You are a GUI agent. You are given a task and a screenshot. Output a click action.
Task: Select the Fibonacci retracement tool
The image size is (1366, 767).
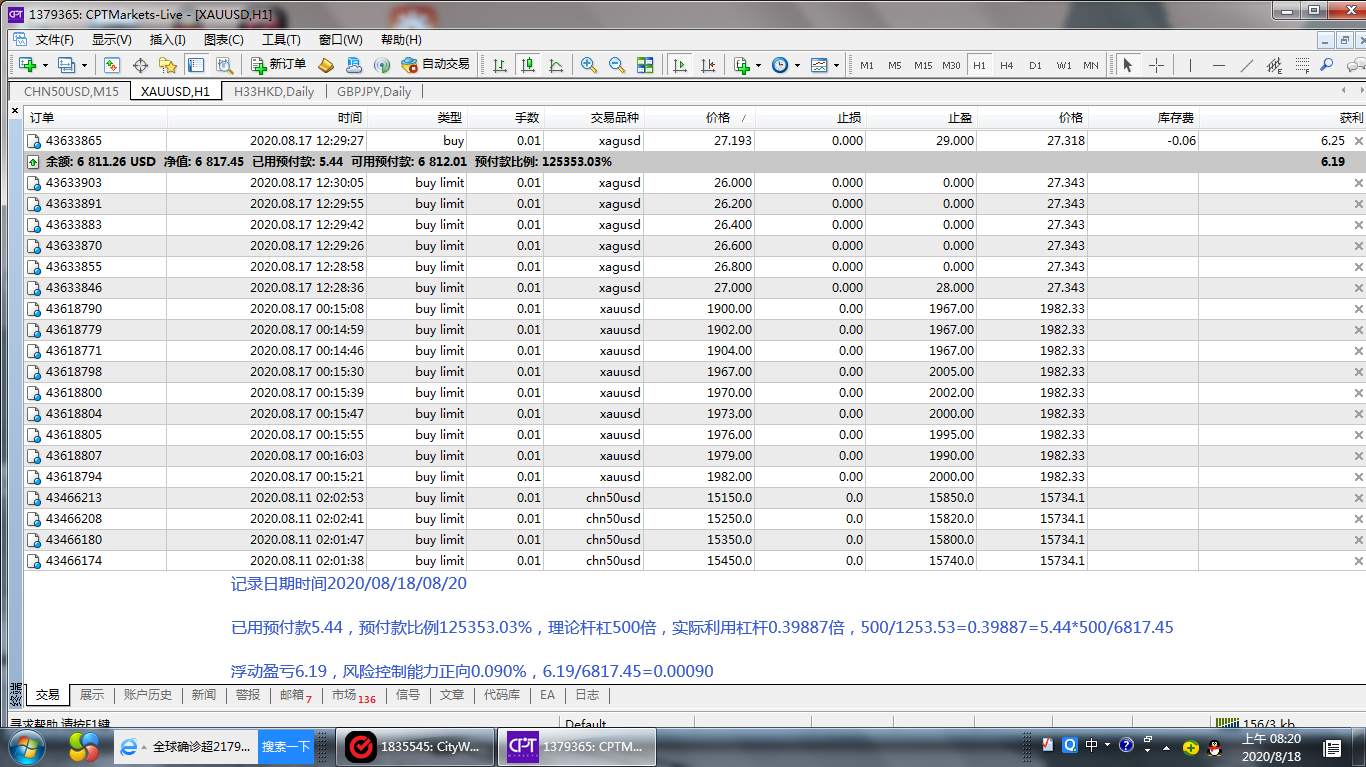pyautogui.click(x=1302, y=65)
